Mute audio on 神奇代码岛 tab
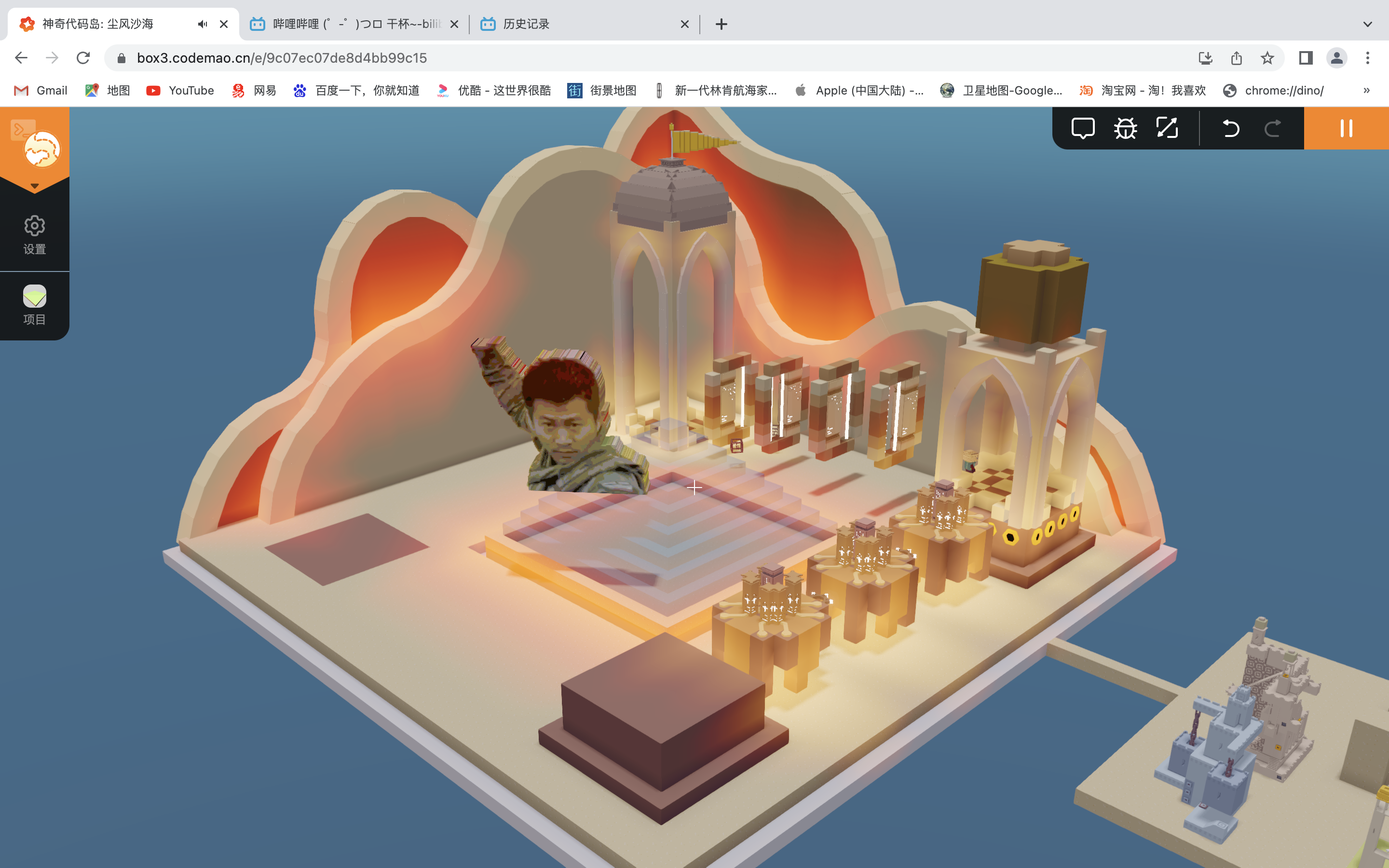Screen dimensions: 1389x868 203,24
